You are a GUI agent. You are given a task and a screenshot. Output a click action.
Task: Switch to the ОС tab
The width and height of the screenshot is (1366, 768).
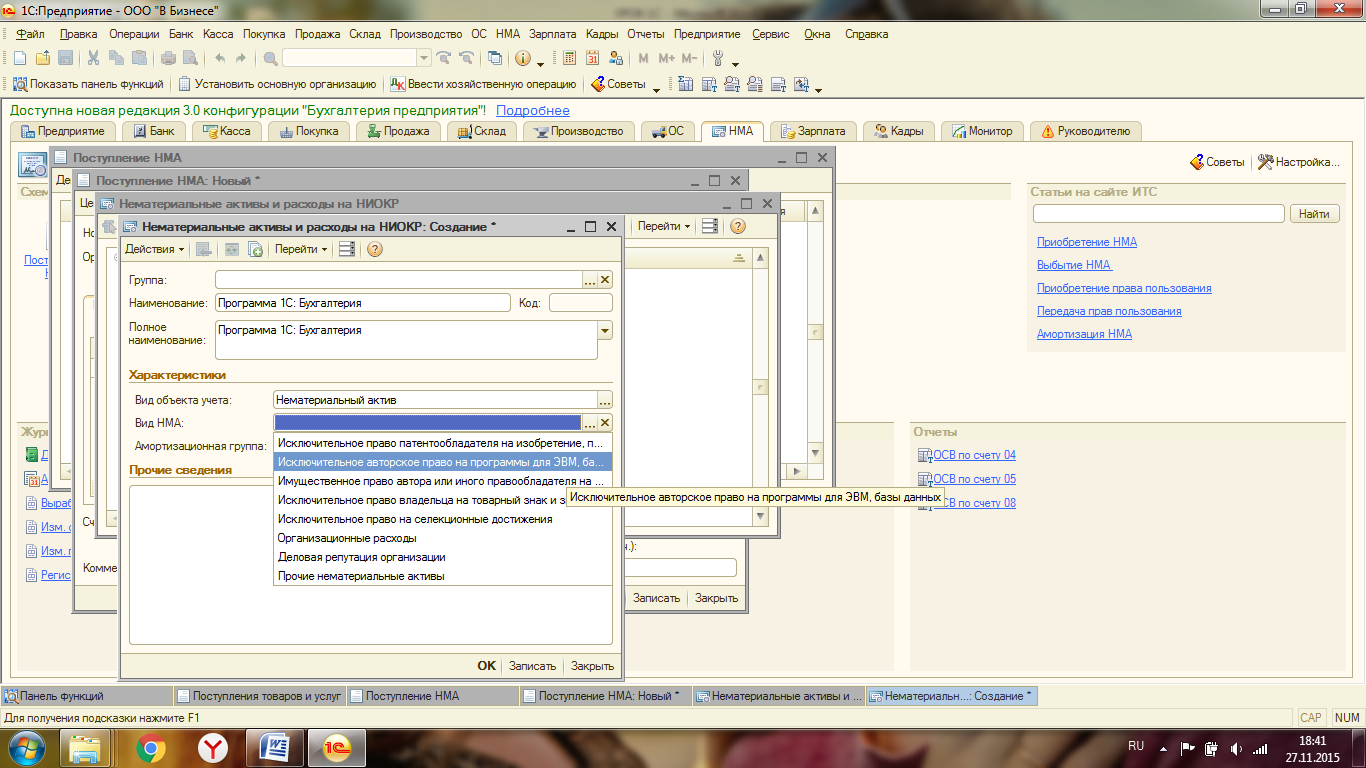click(x=667, y=131)
